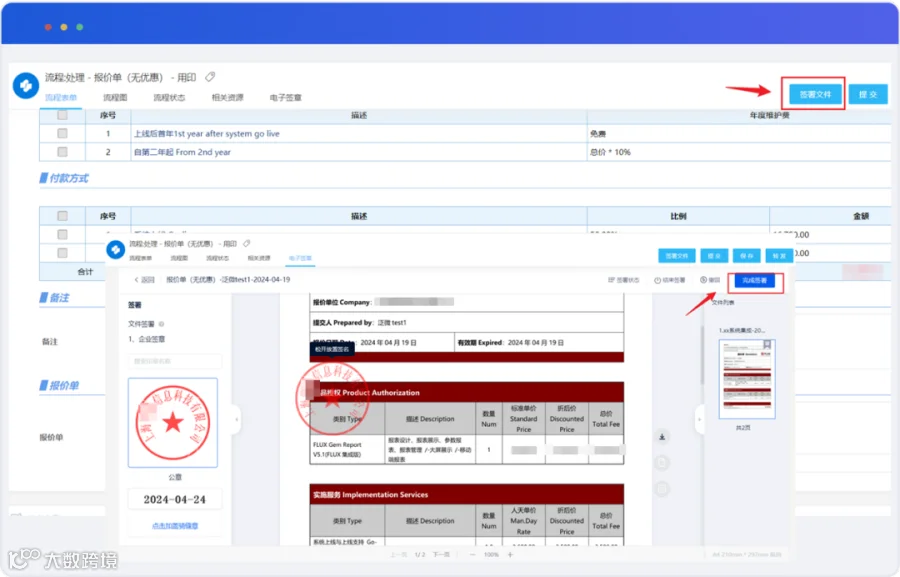This screenshot has height=577, width=900.
Task: Click the 签署状态 icon in the signing toolbar
Action: (612, 280)
